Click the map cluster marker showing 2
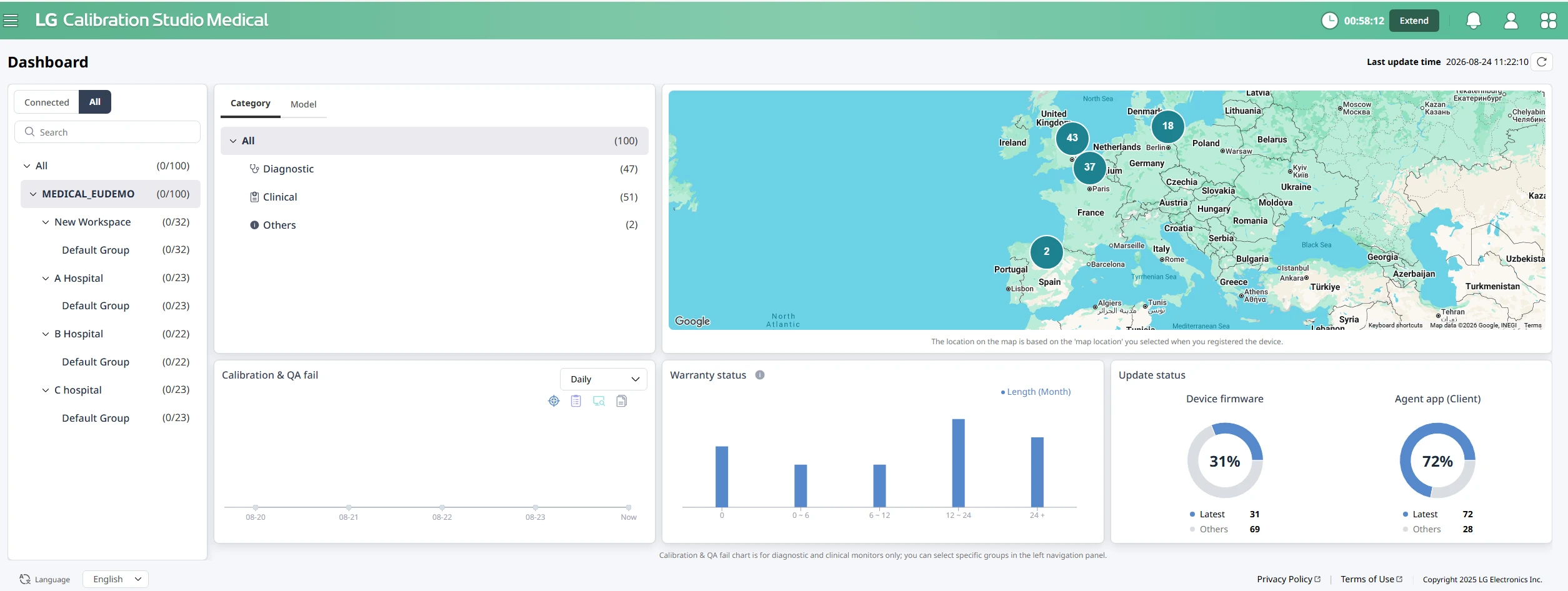 [1047, 252]
